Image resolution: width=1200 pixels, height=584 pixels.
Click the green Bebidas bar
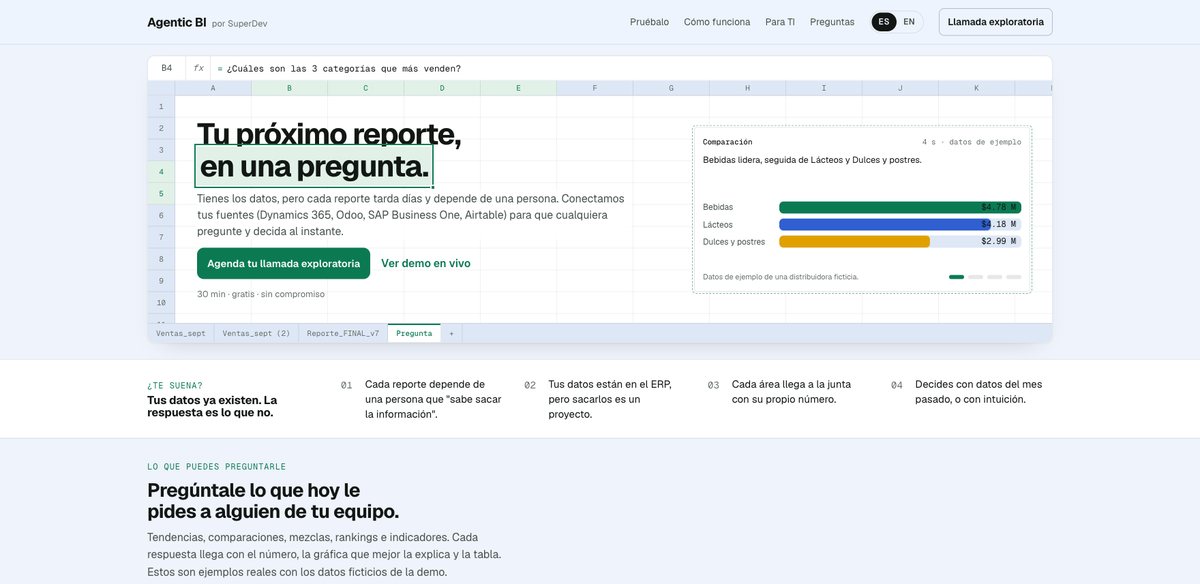900,207
